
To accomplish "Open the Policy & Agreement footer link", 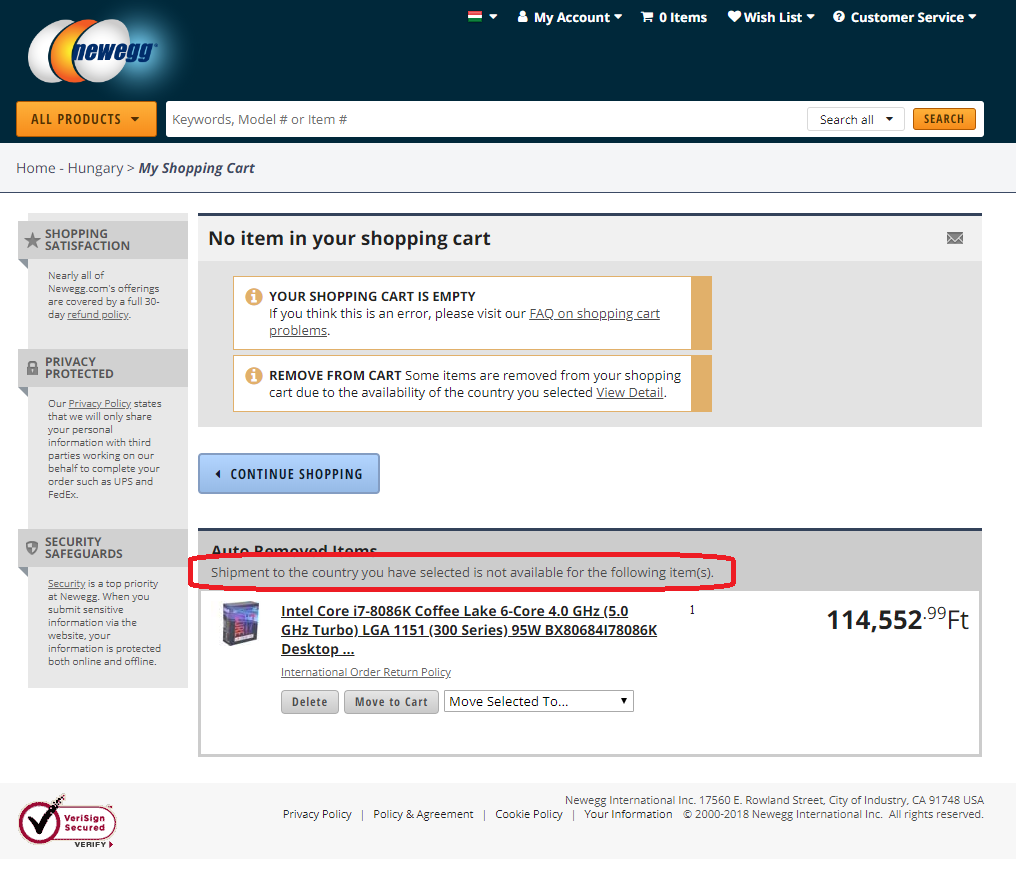I will tap(423, 814).
